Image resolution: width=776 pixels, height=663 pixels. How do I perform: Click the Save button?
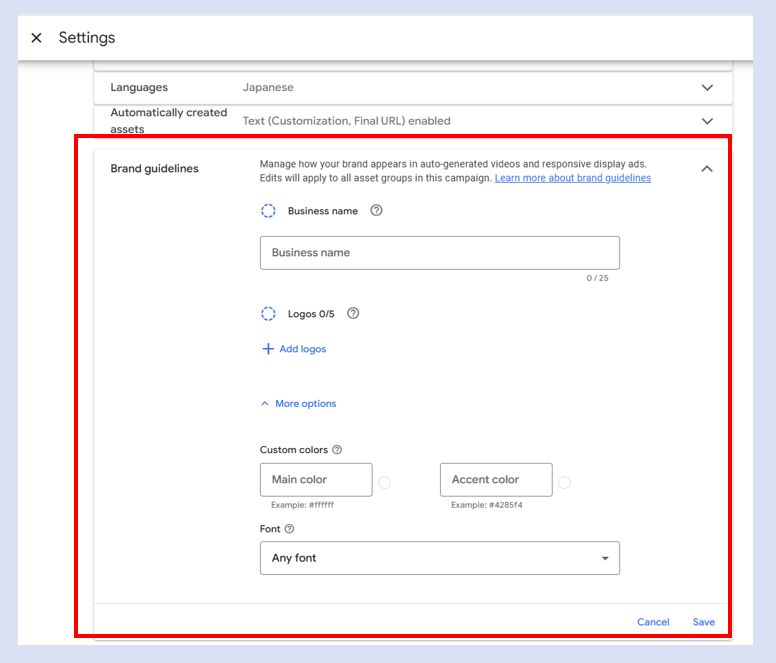(703, 622)
